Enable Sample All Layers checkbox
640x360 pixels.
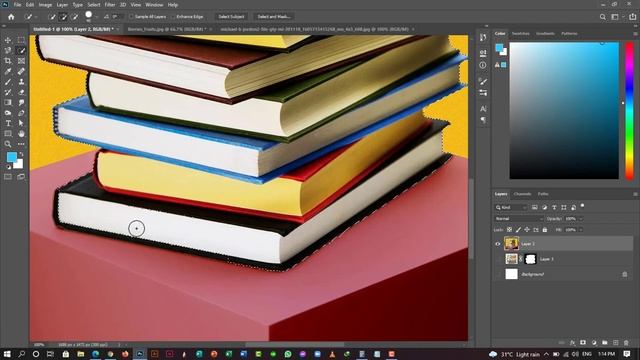[131, 17]
